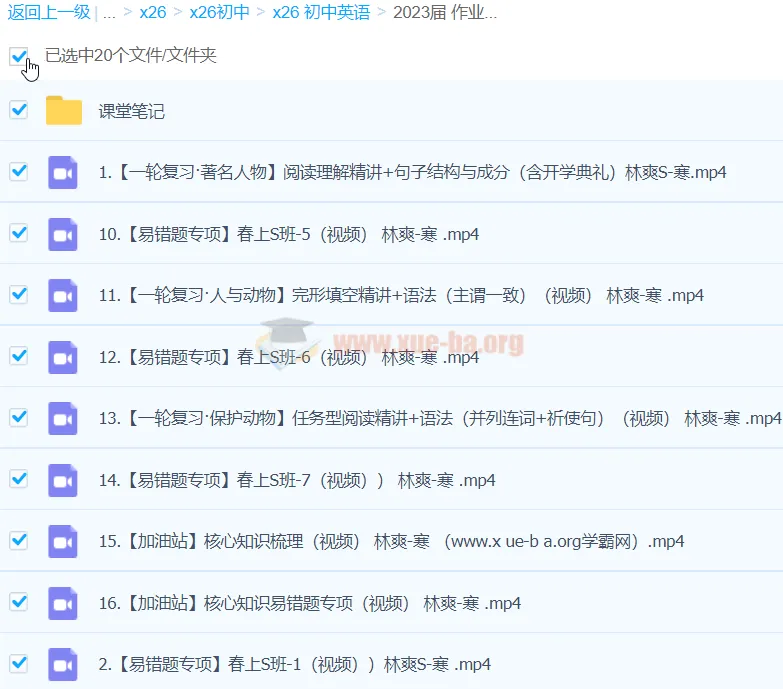
Task: Click video icon for file 15. 核心知识梳理
Action: pyautogui.click(x=63, y=541)
